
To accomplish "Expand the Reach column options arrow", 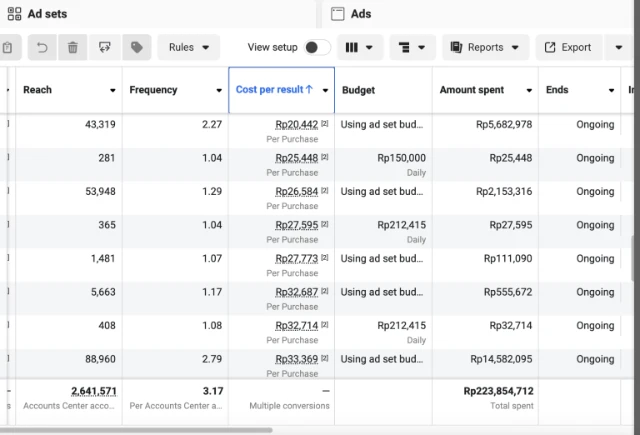I will (x=112, y=91).
